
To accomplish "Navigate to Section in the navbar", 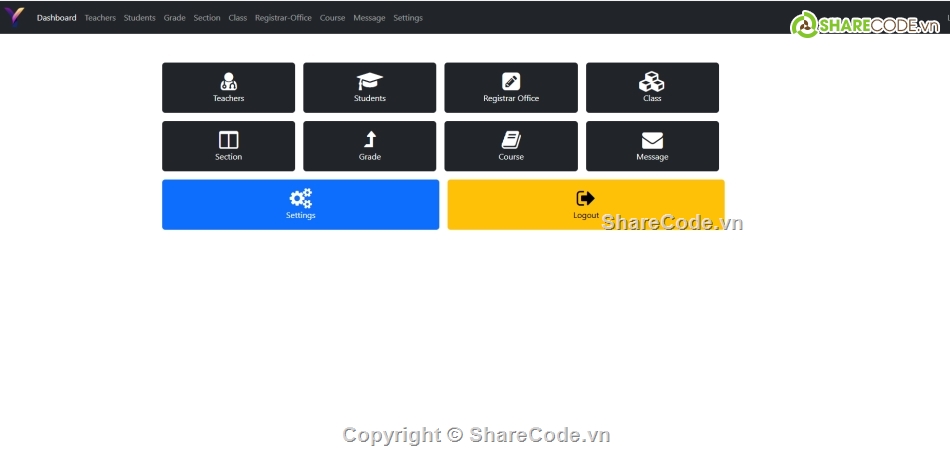I will point(207,18).
